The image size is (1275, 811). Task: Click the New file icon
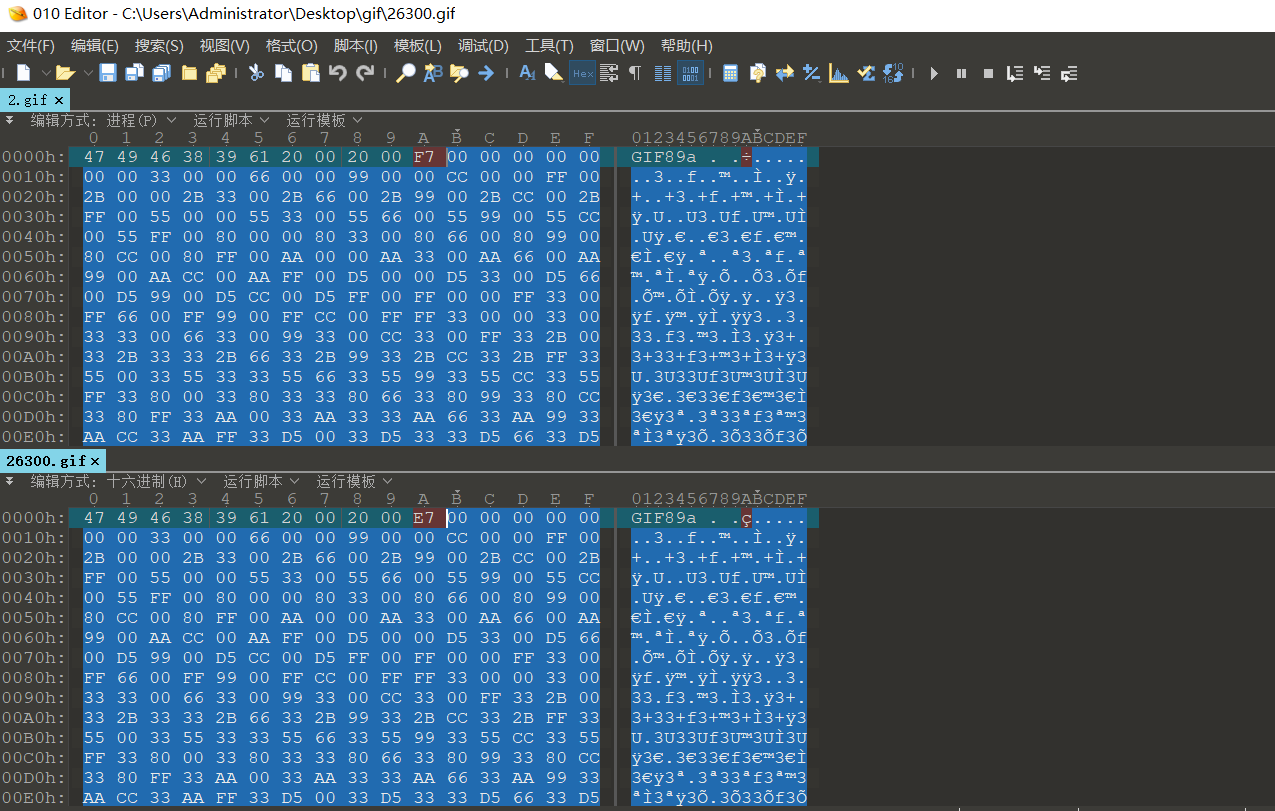23,73
